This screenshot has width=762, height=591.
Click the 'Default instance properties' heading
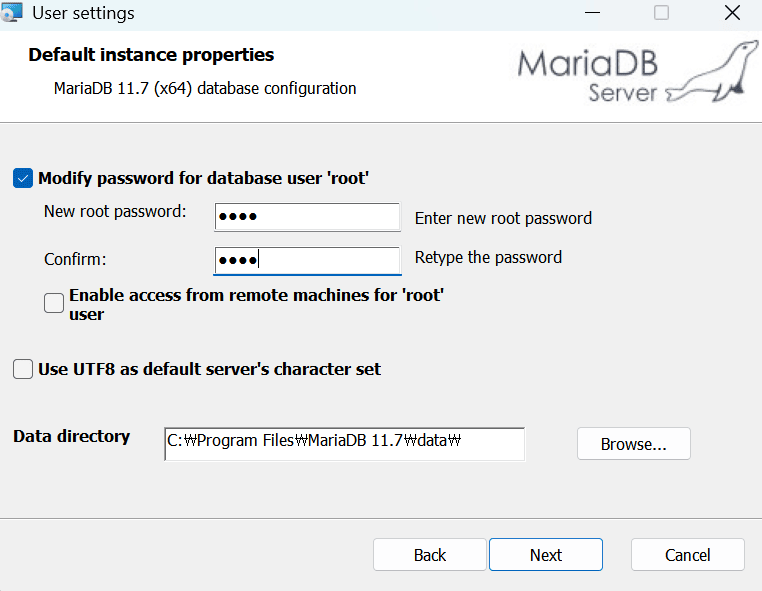coord(151,55)
